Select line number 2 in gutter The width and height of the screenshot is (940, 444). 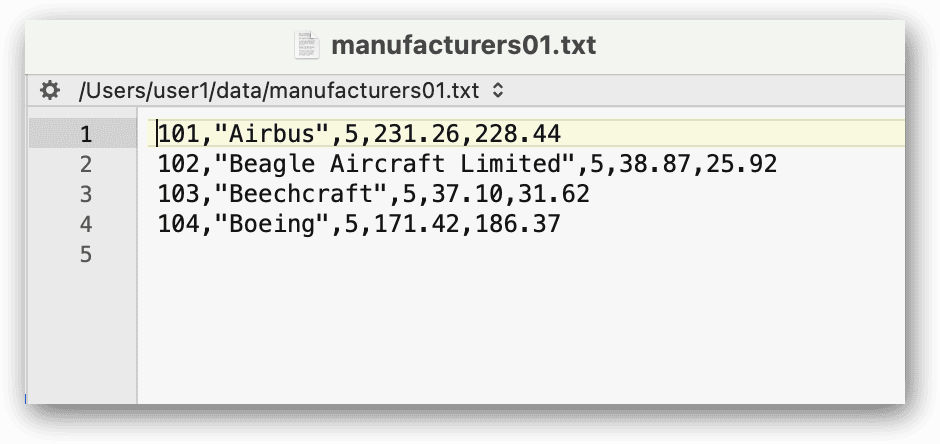pyautogui.click(x=86, y=164)
